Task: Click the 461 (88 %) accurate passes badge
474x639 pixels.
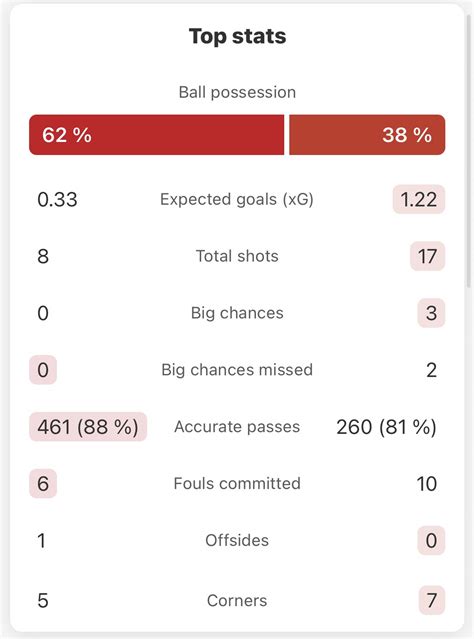Action: click(88, 427)
